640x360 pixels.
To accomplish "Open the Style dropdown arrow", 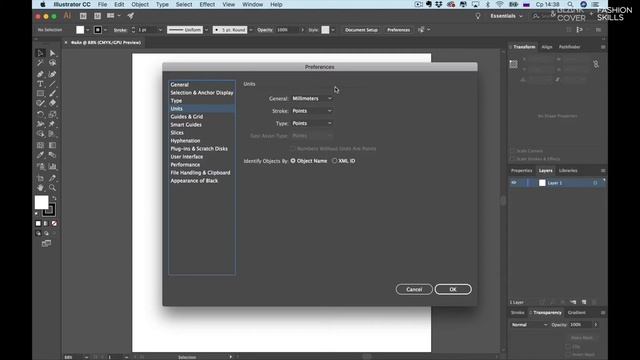I will click(333, 30).
